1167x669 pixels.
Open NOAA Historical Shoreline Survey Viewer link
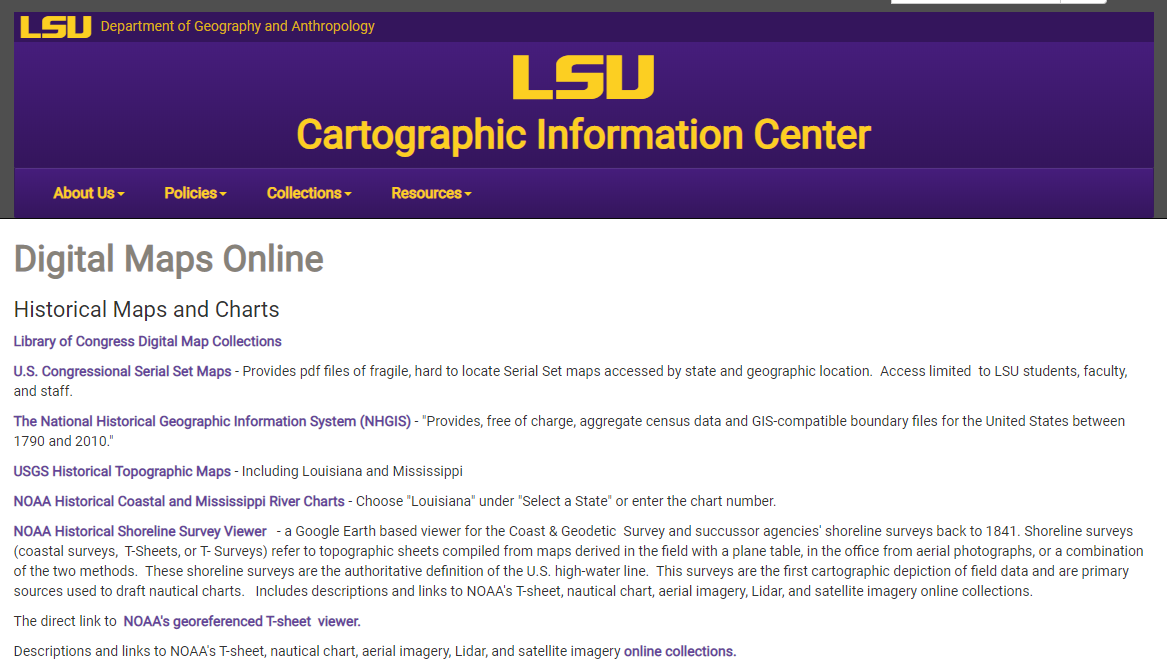click(140, 531)
